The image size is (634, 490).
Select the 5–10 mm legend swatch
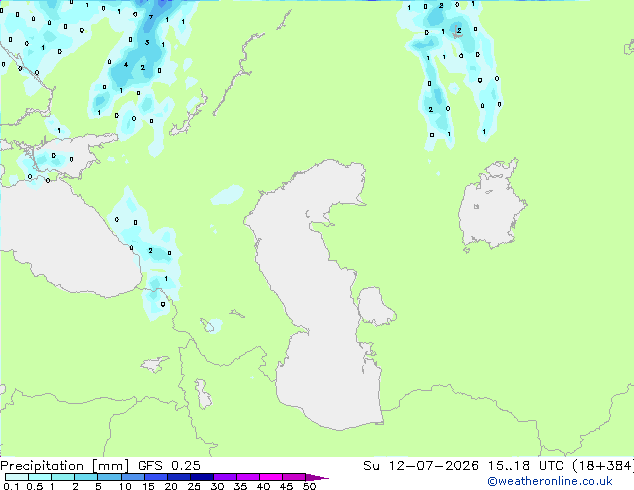pos(109,477)
